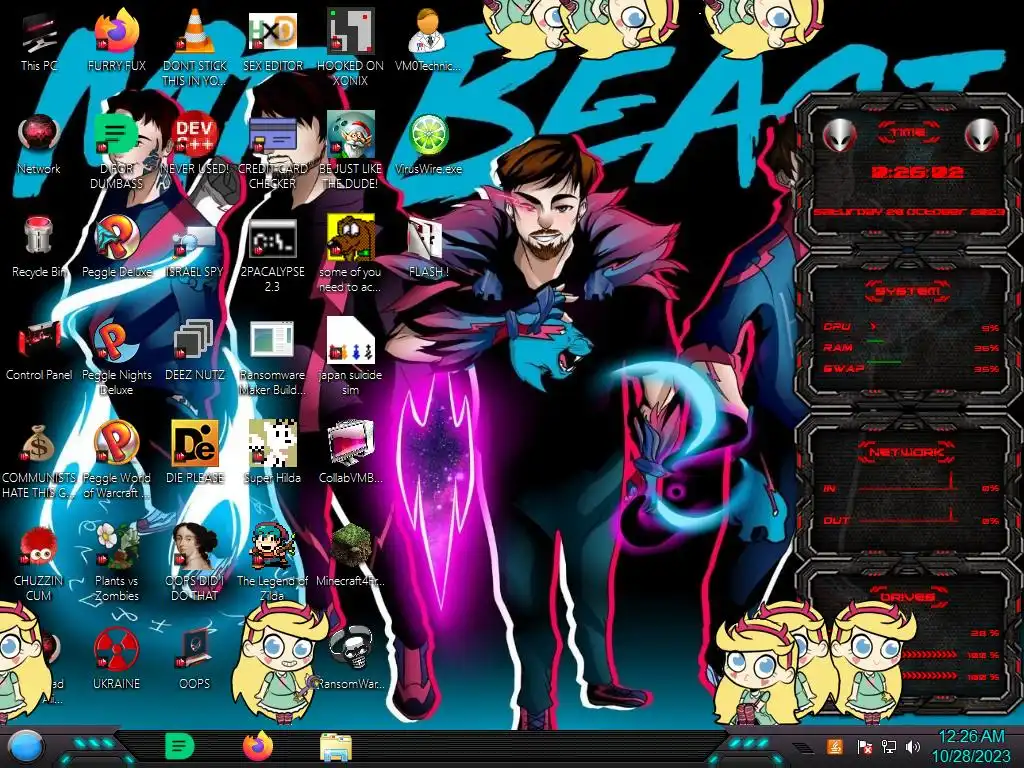This screenshot has width=1024, height=768.
Task: Open the network tray icon
Action: (x=889, y=746)
